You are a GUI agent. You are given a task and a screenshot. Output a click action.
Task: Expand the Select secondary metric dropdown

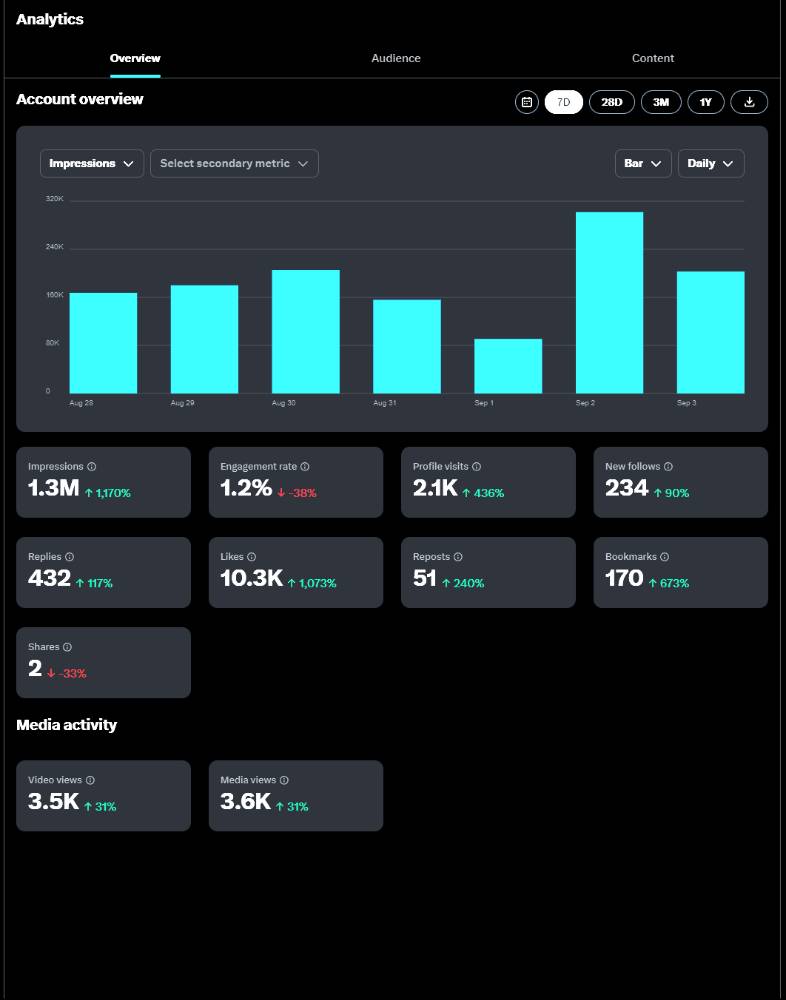click(234, 163)
